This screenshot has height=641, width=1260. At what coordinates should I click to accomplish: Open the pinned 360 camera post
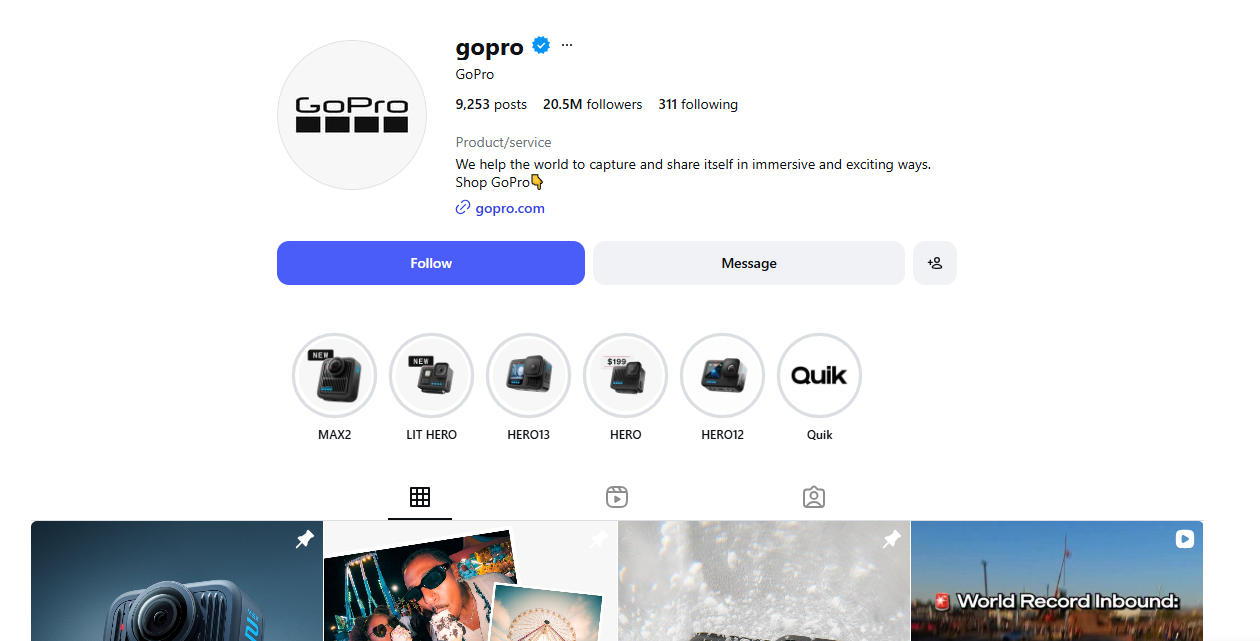tap(177, 581)
